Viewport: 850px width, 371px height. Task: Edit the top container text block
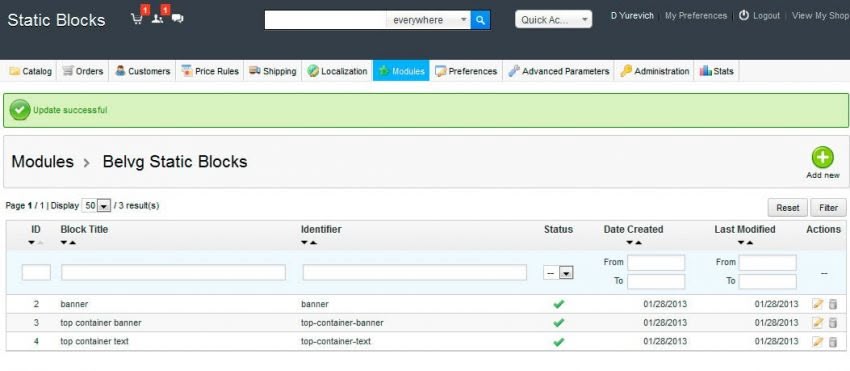(817, 342)
